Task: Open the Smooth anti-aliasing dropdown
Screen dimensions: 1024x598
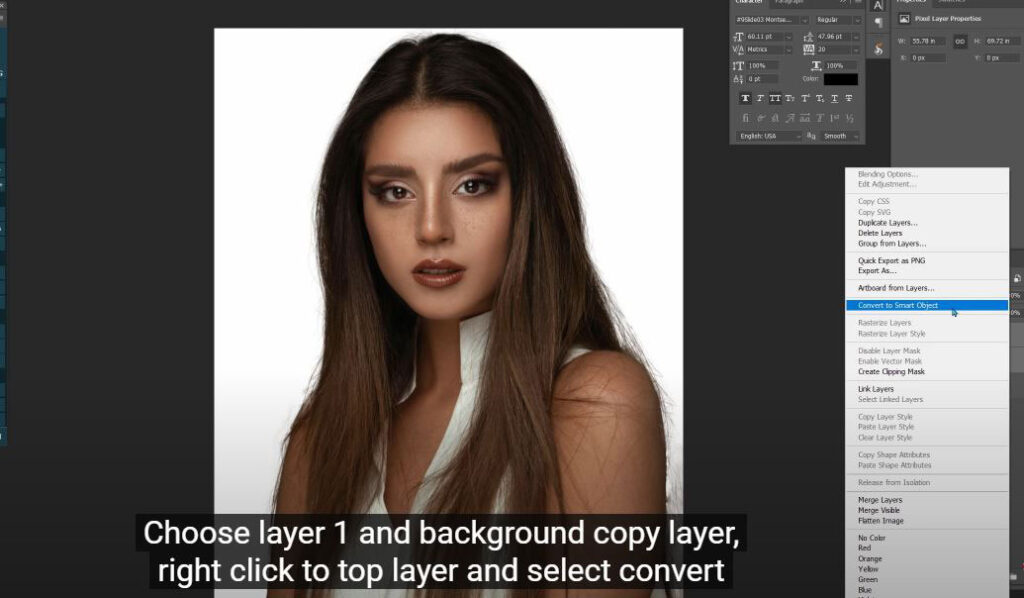Action: point(840,135)
